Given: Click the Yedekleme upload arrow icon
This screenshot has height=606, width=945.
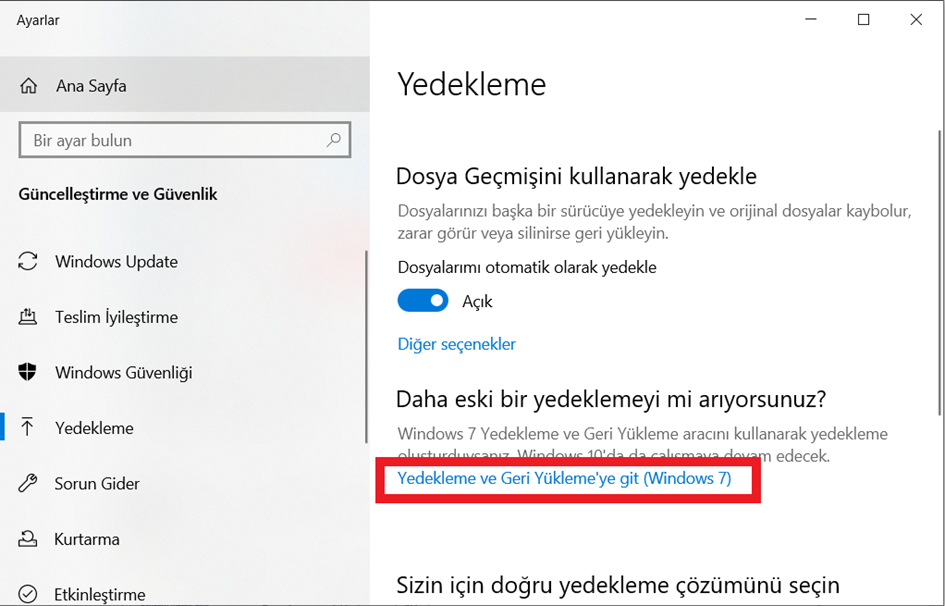Looking at the screenshot, I should point(27,428).
